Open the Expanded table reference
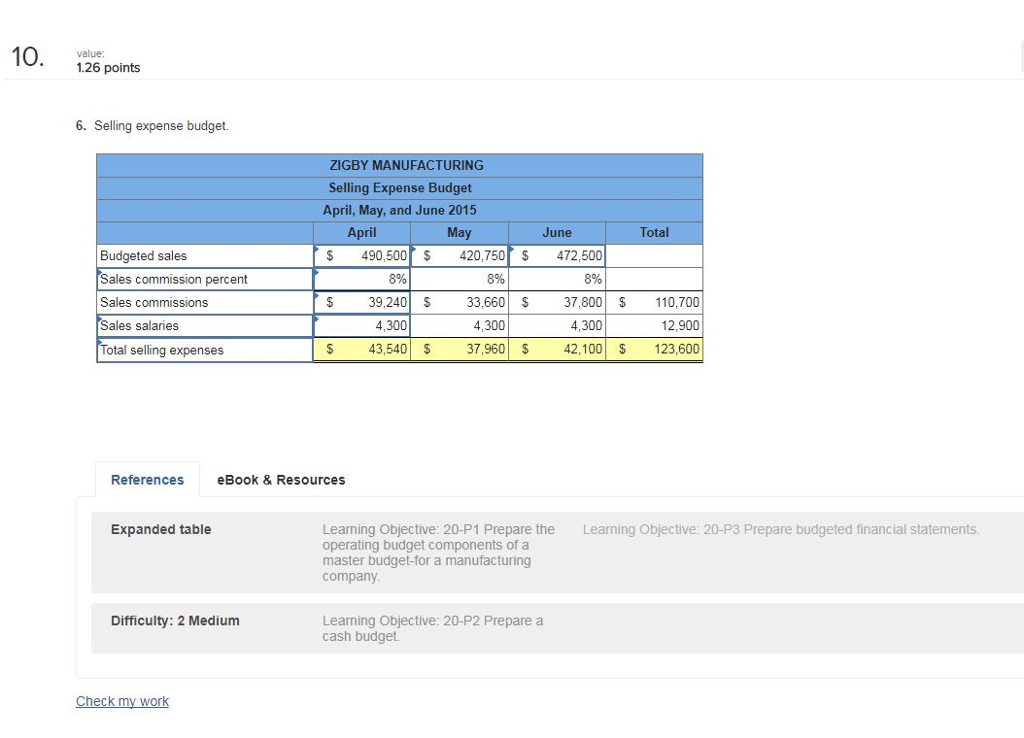Image resolution: width=1024 pixels, height=738 pixels. (160, 529)
